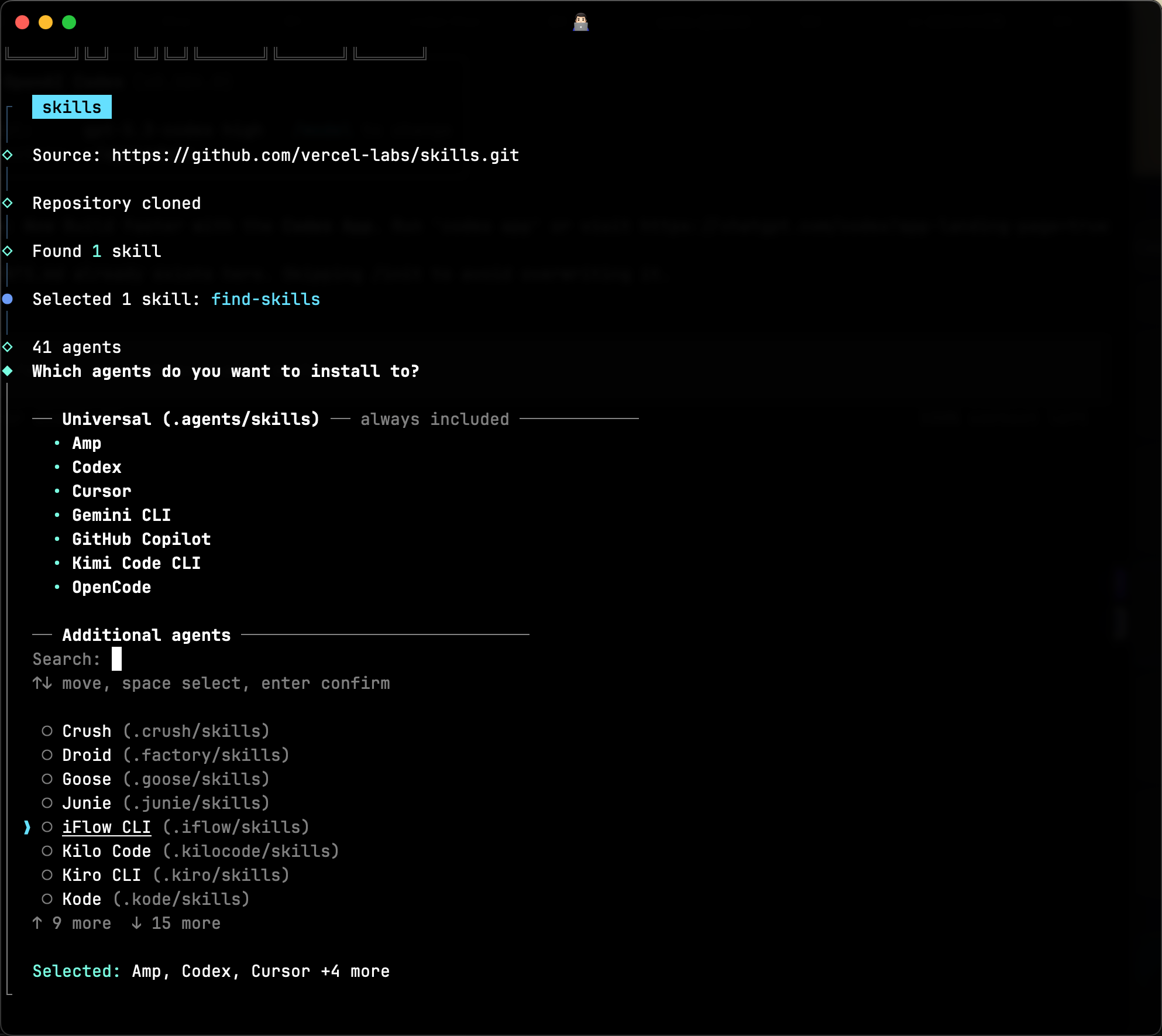Click the up-down move arrows hint
1162x1036 pixels.
coord(42,683)
